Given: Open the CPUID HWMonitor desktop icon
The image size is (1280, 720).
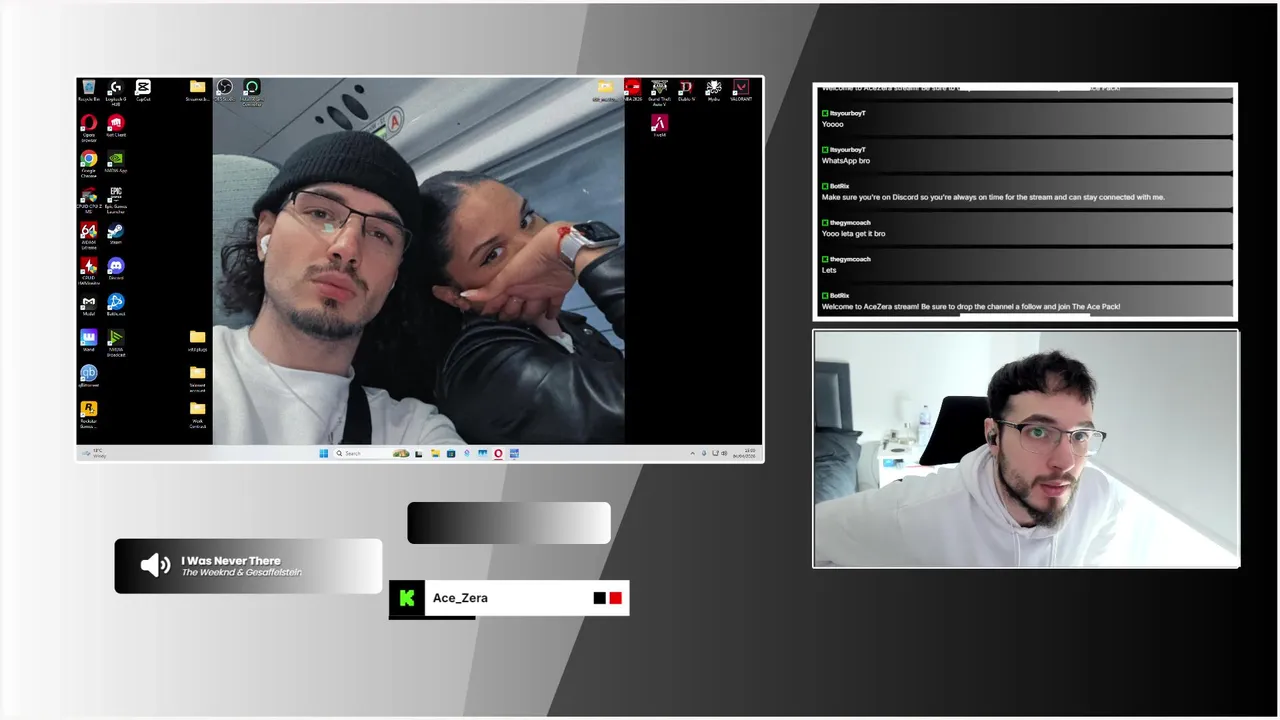Looking at the screenshot, I should click(x=89, y=271).
